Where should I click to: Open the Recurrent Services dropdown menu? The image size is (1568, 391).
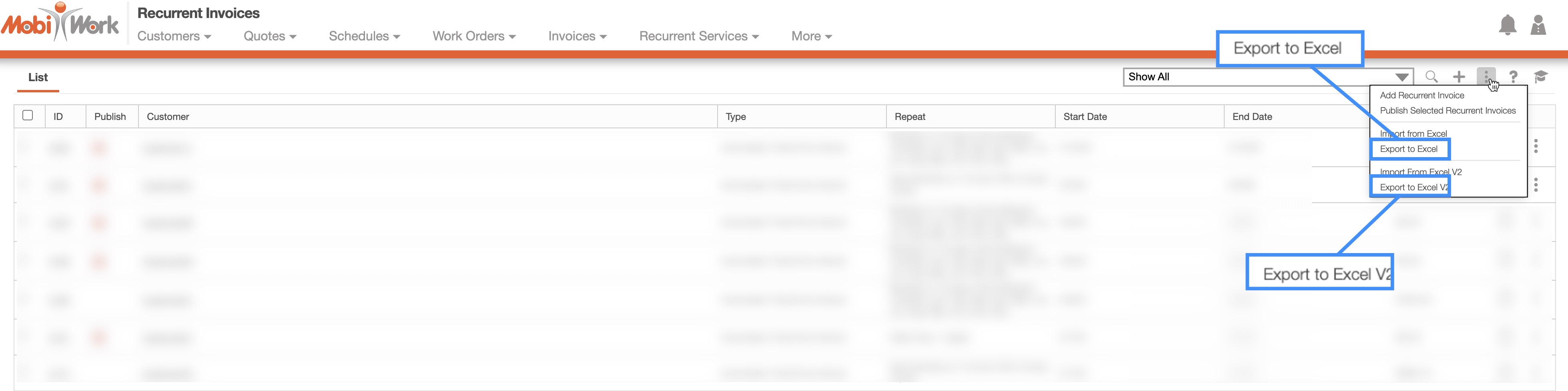point(698,36)
